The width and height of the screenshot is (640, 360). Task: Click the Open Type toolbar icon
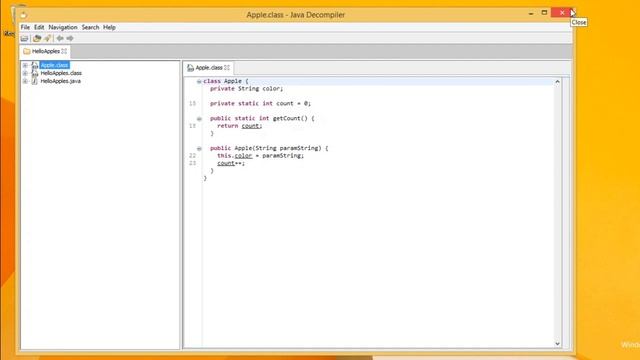pos(37,38)
